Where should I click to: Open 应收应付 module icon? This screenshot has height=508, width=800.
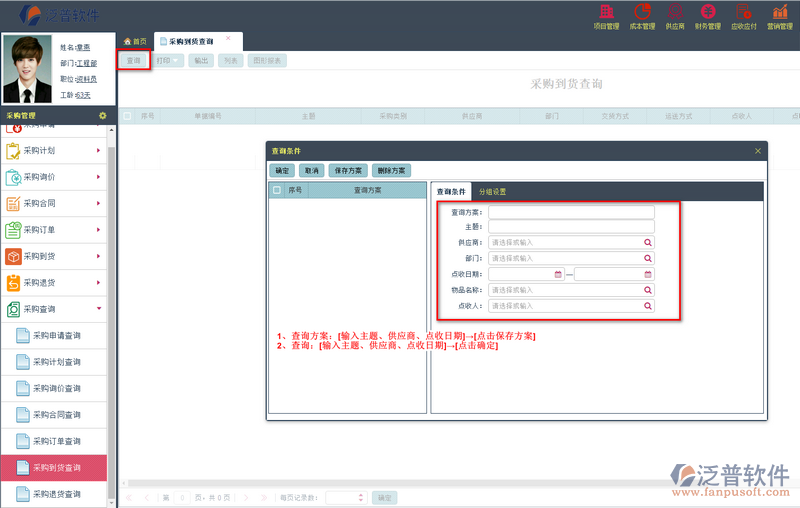[x=743, y=12]
